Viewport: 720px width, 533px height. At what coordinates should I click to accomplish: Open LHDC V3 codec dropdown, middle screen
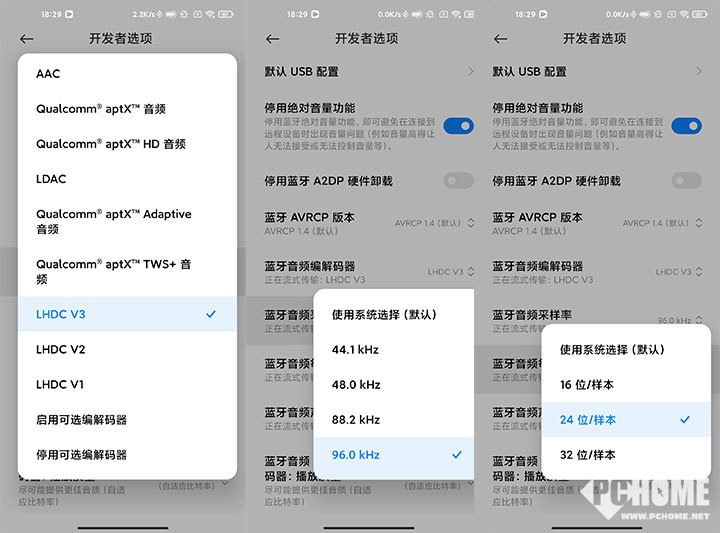[x=451, y=272]
